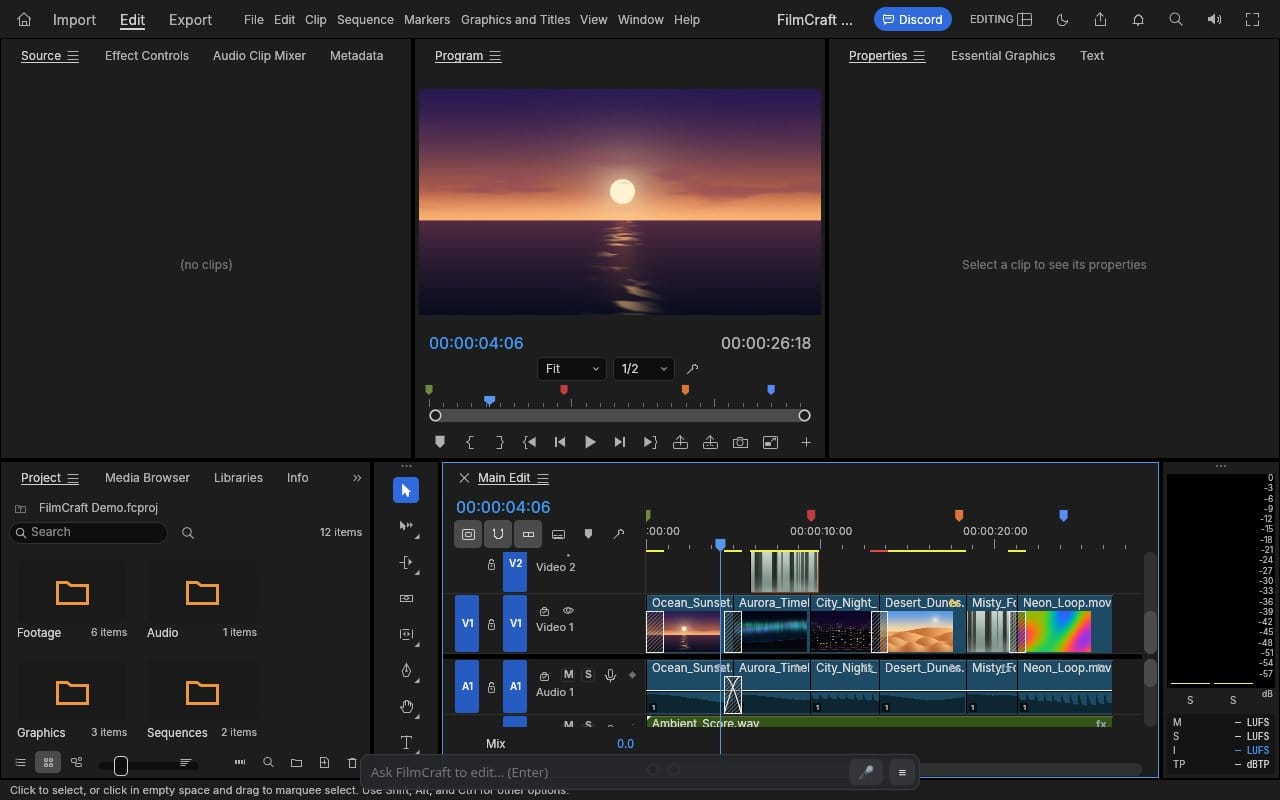Open the Fit zoom dropdown
This screenshot has width=1280, height=800.
tap(572, 369)
